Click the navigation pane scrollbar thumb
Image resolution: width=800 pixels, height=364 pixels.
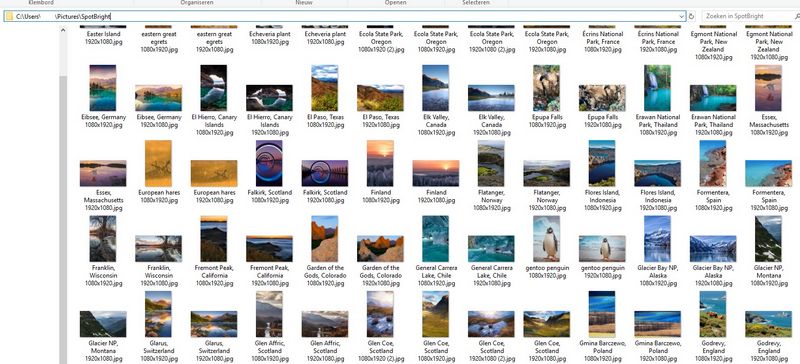63,220
